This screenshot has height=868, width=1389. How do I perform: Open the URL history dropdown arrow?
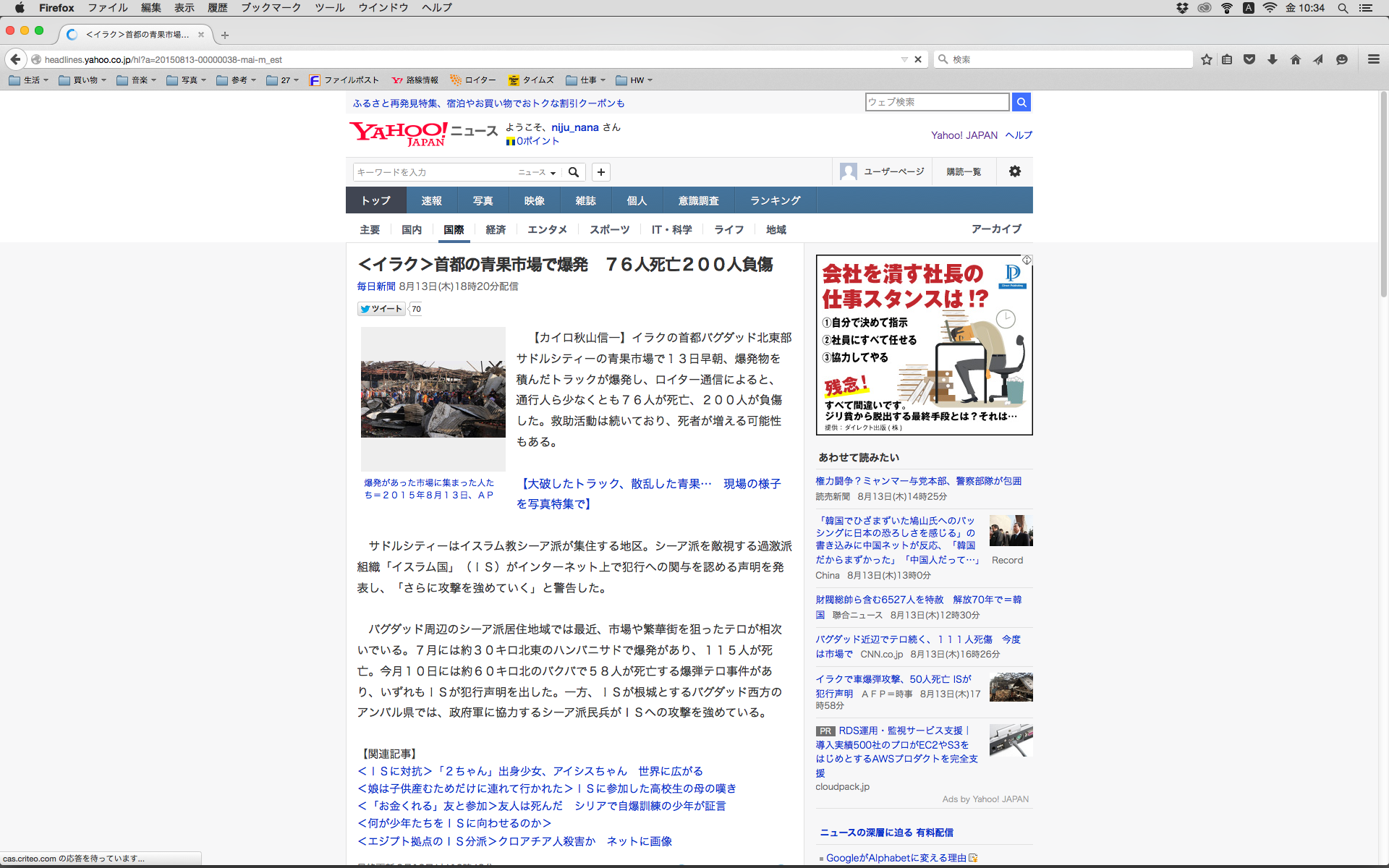[x=904, y=59]
